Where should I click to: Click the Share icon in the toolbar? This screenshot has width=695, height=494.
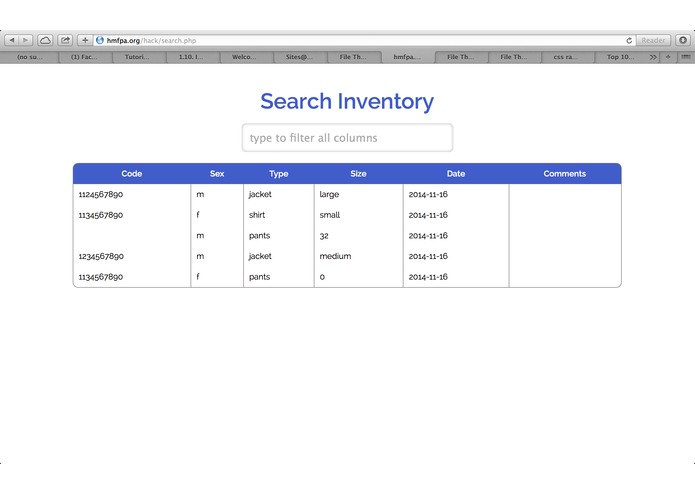tap(65, 40)
